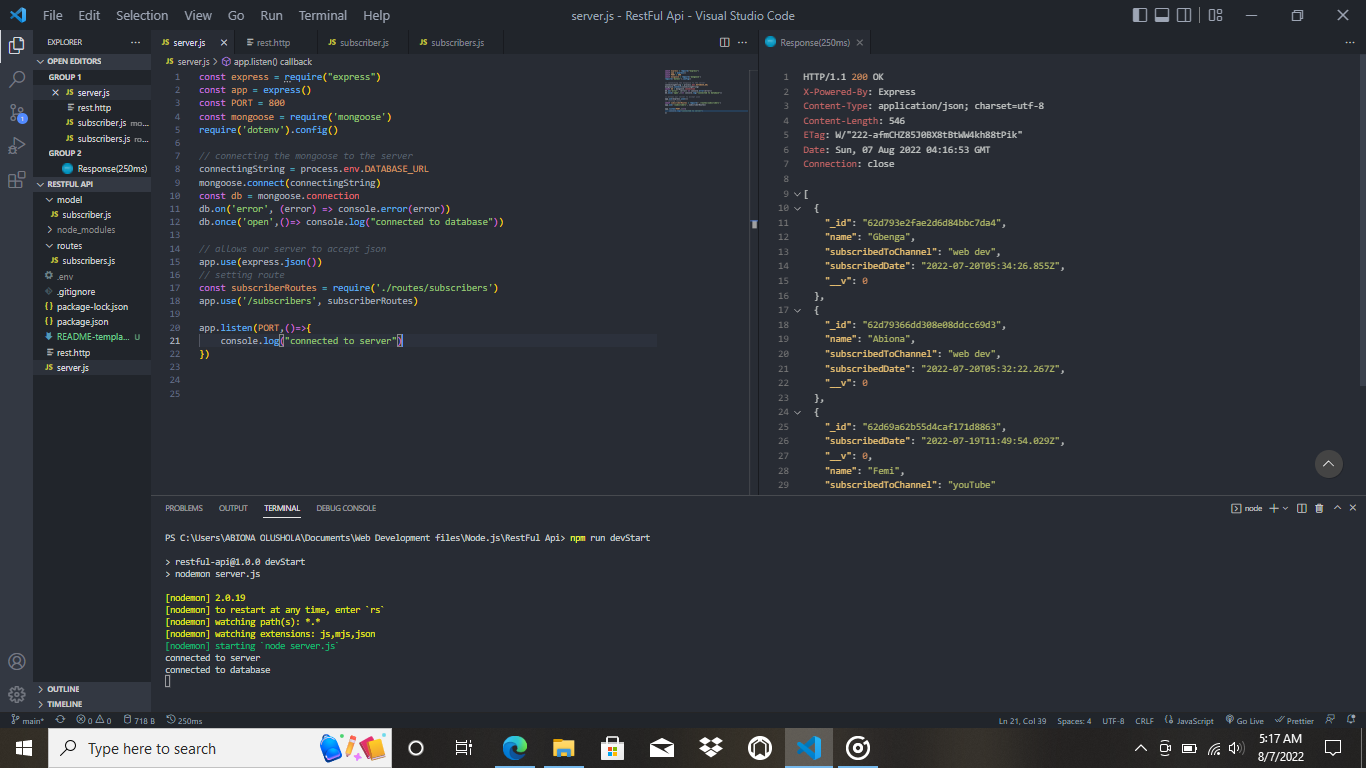Open the Run and Debug panel
The width and height of the screenshot is (1366, 768).
click(x=16, y=145)
